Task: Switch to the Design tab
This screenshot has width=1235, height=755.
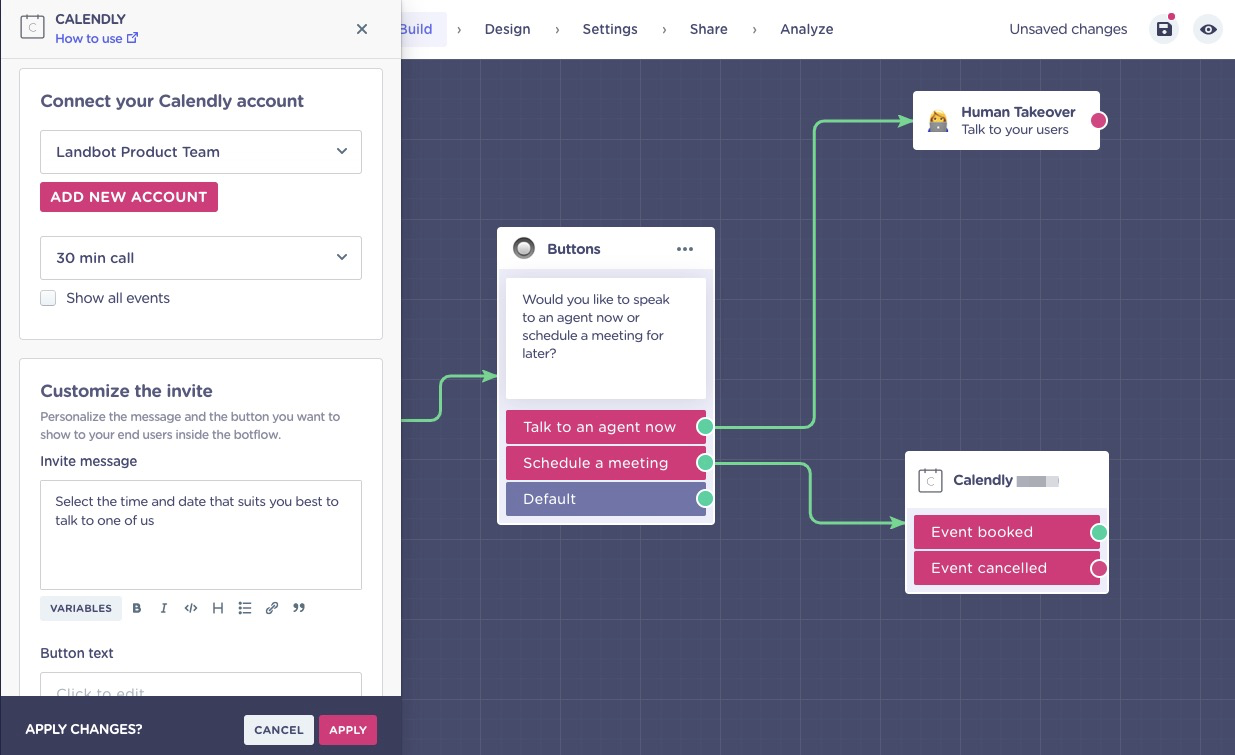Action: 508,29
